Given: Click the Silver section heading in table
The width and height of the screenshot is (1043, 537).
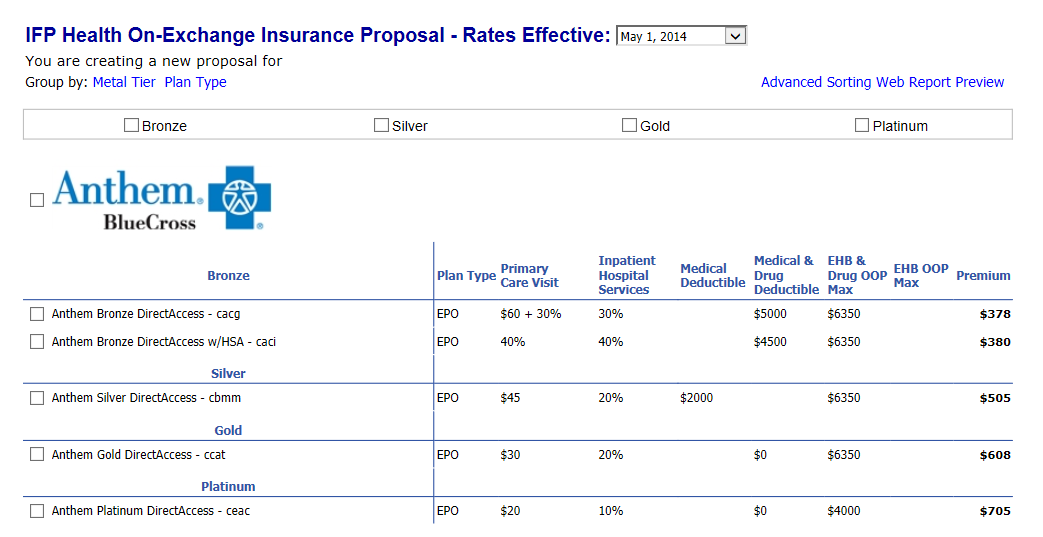Looking at the screenshot, I should pyautogui.click(x=228, y=373).
